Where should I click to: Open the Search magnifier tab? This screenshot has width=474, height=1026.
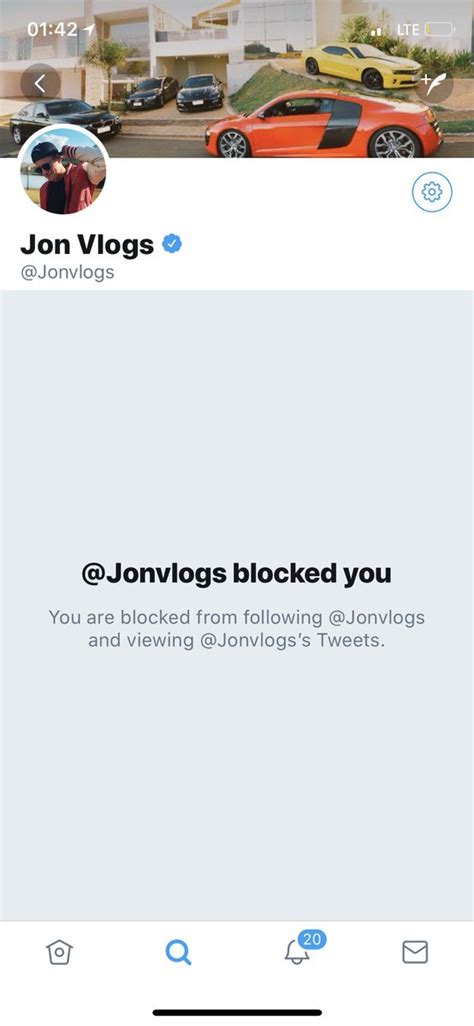pyautogui.click(x=177, y=952)
